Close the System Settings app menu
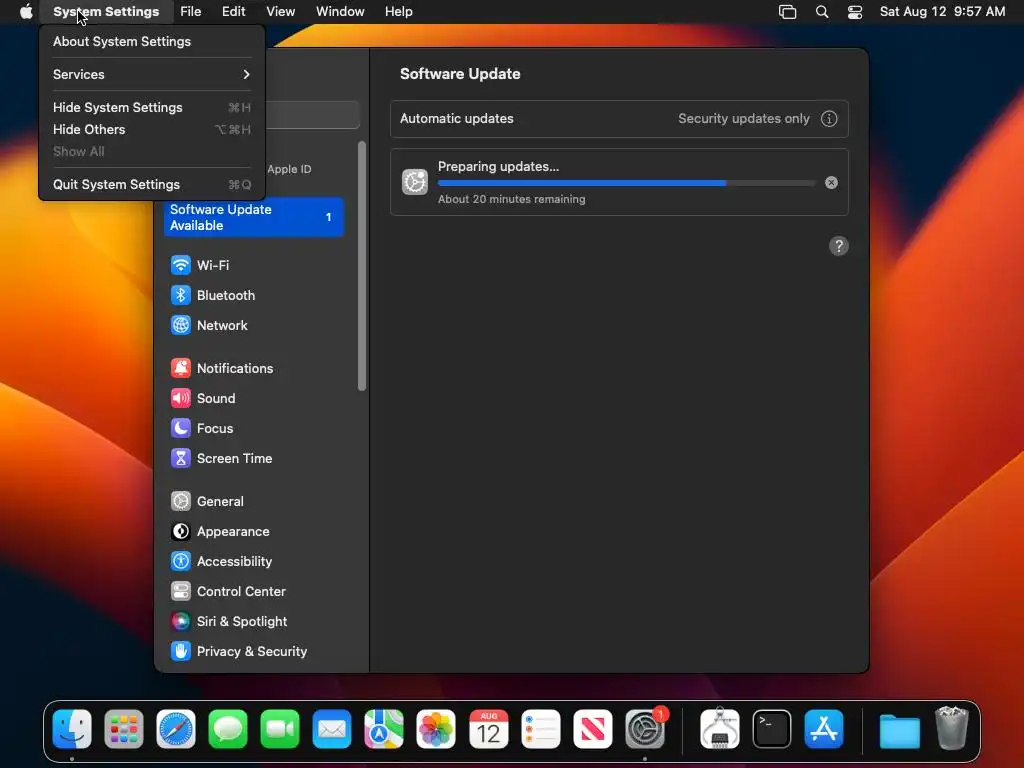This screenshot has height=768, width=1024. [106, 12]
